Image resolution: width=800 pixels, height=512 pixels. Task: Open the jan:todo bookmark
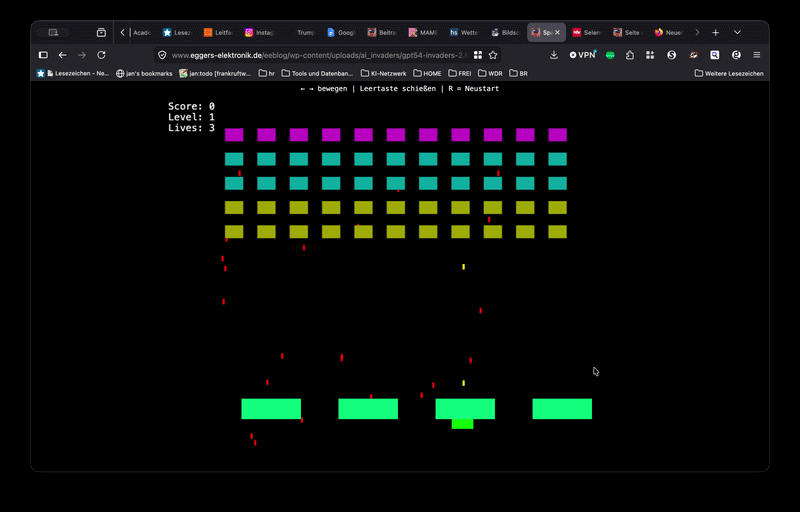pyautogui.click(x=215, y=73)
